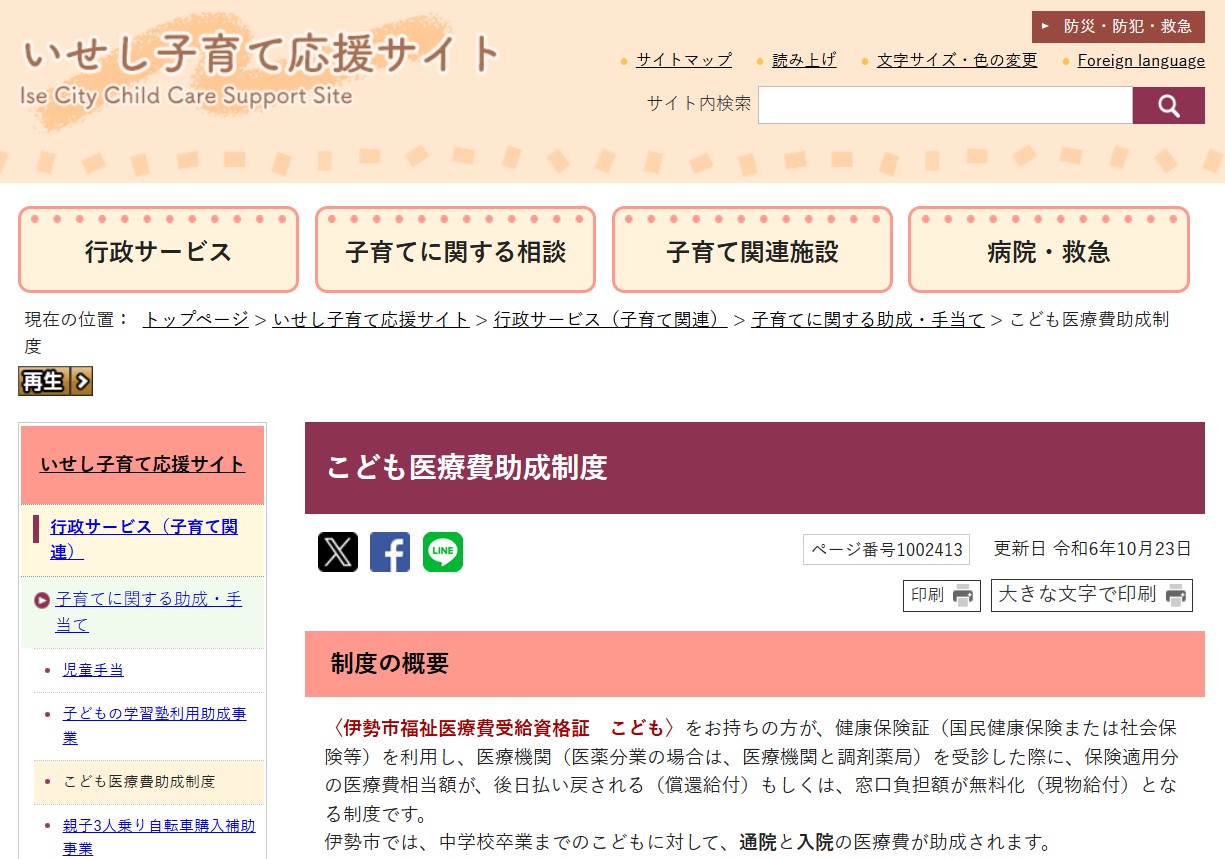1225x859 pixels.
Task: Open 子育てに関する相談 menu tab
Action: pyautogui.click(x=455, y=251)
